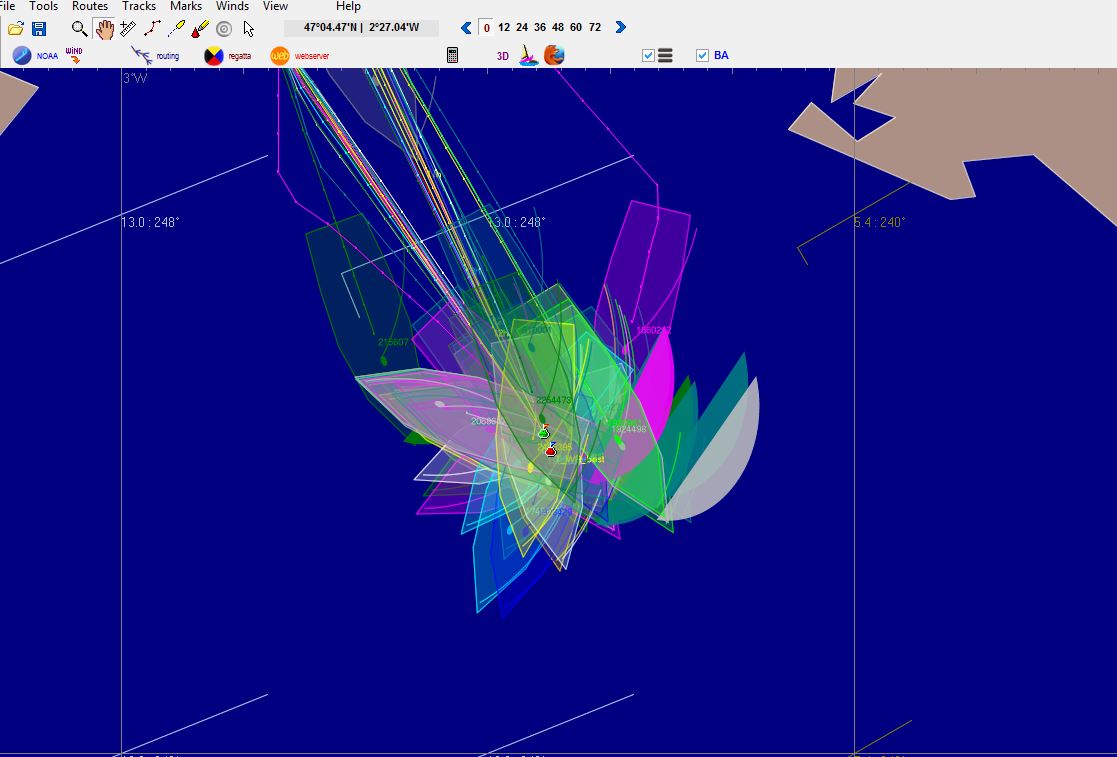Open the Tracks menu
1117x757 pixels.
pyautogui.click(x=139, y=6)
